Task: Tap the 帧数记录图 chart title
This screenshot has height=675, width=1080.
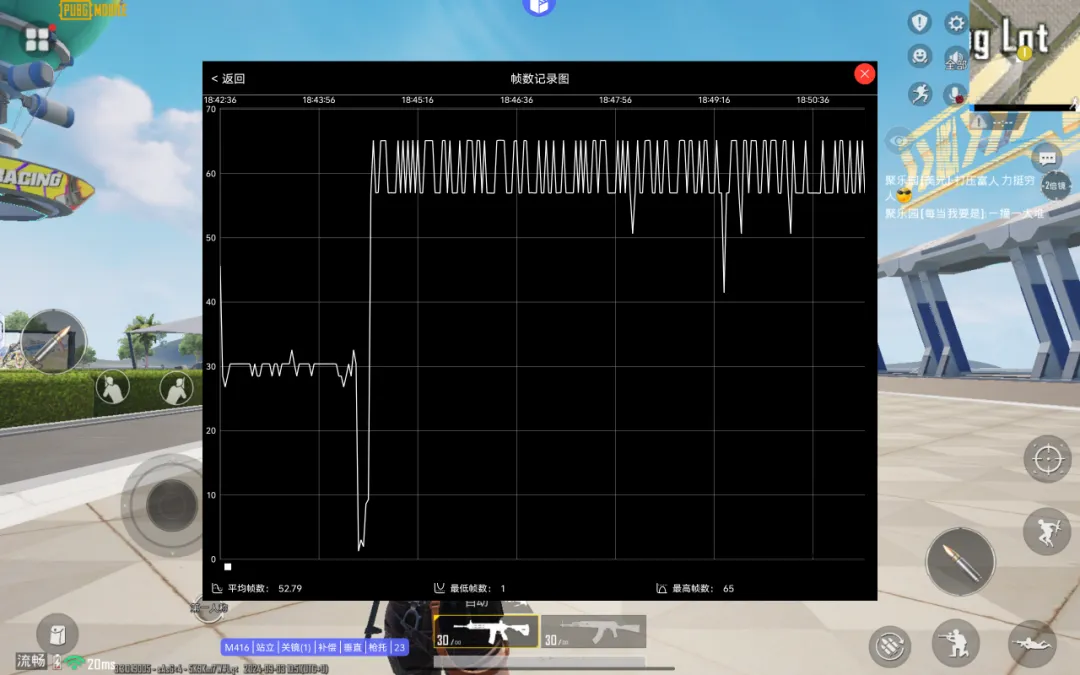Action: coord(539,79)
